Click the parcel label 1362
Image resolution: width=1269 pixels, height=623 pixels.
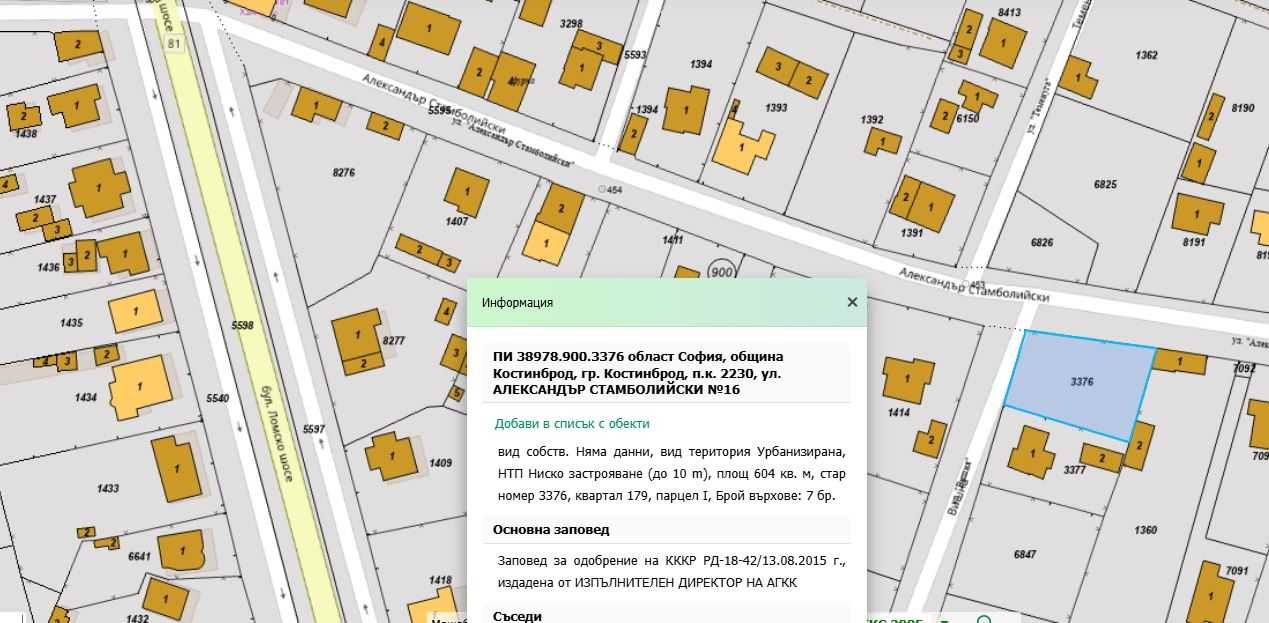(1147, 55)
